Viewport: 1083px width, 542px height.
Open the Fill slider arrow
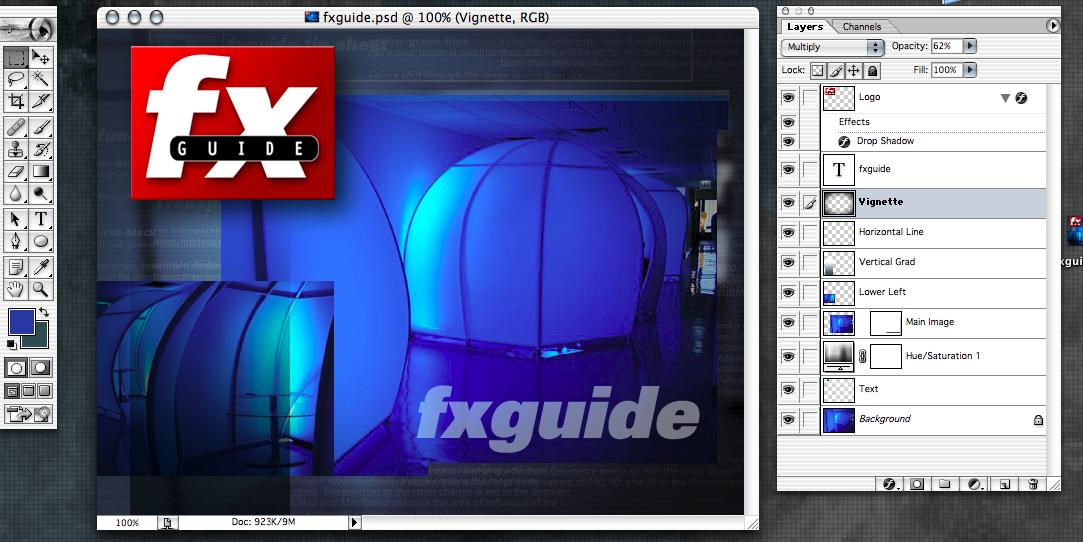pyautogui.click(x=970, y=70)
